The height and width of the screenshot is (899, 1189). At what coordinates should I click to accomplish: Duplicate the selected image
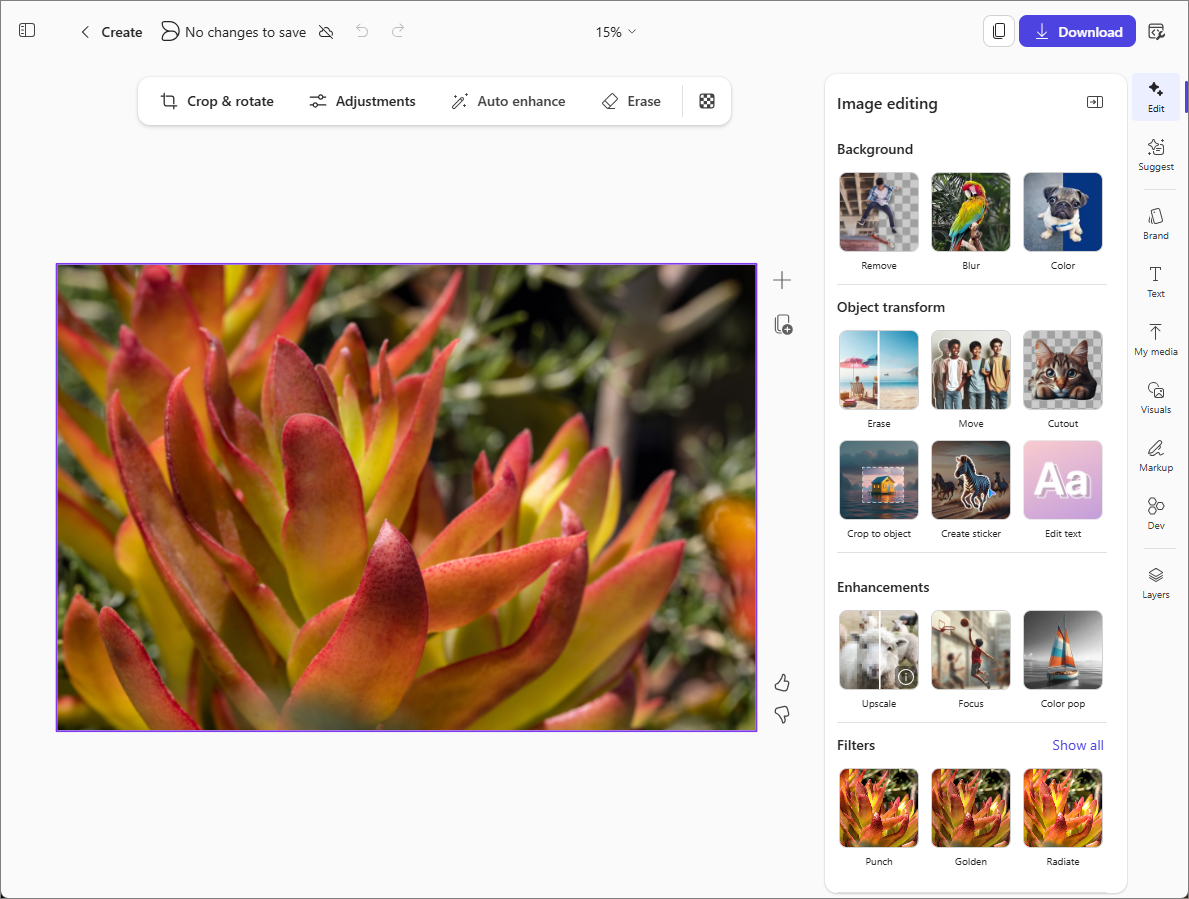coord(782,324)
